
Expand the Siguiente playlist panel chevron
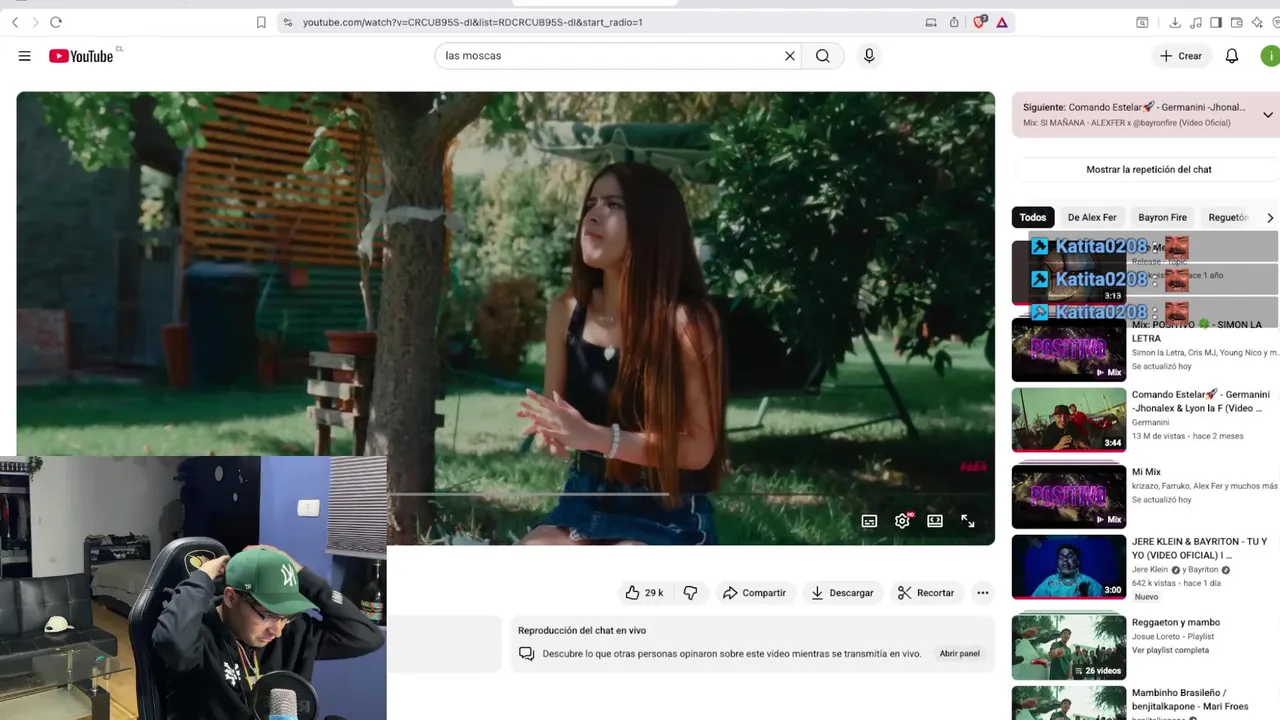click(1268, 115)
